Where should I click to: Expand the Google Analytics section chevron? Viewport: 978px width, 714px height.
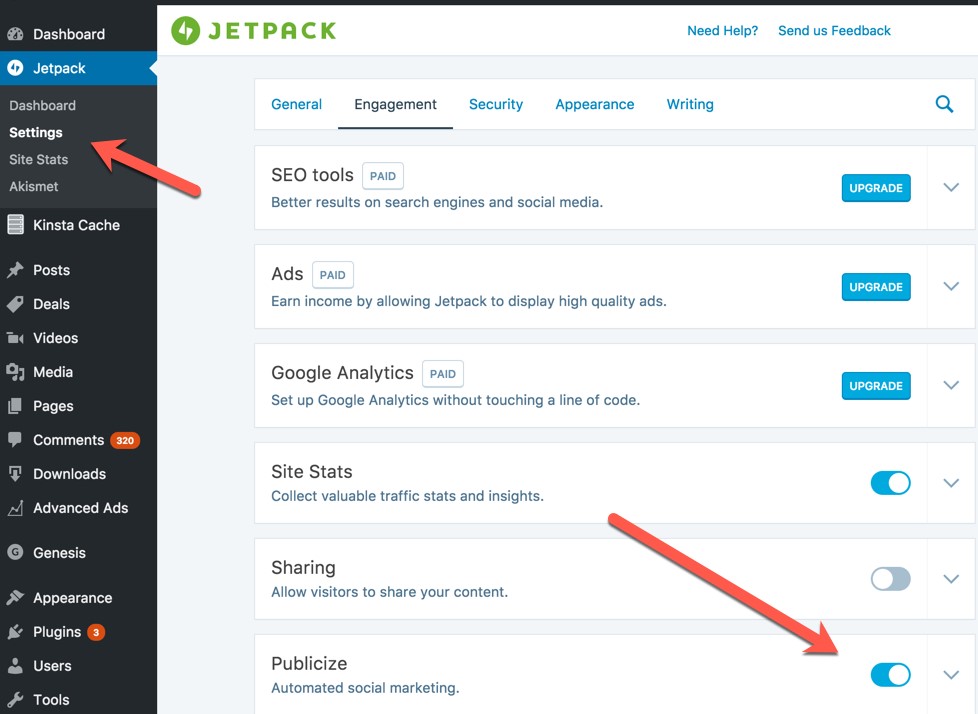click(951, 386)
